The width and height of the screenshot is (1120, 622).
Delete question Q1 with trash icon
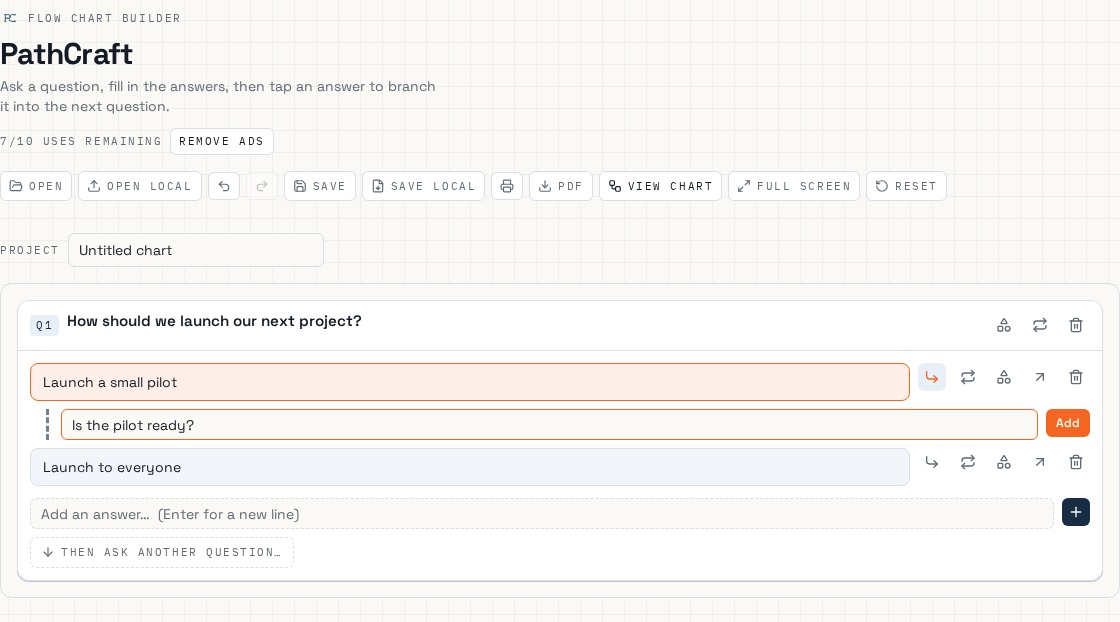click(x=1076, y=326)
